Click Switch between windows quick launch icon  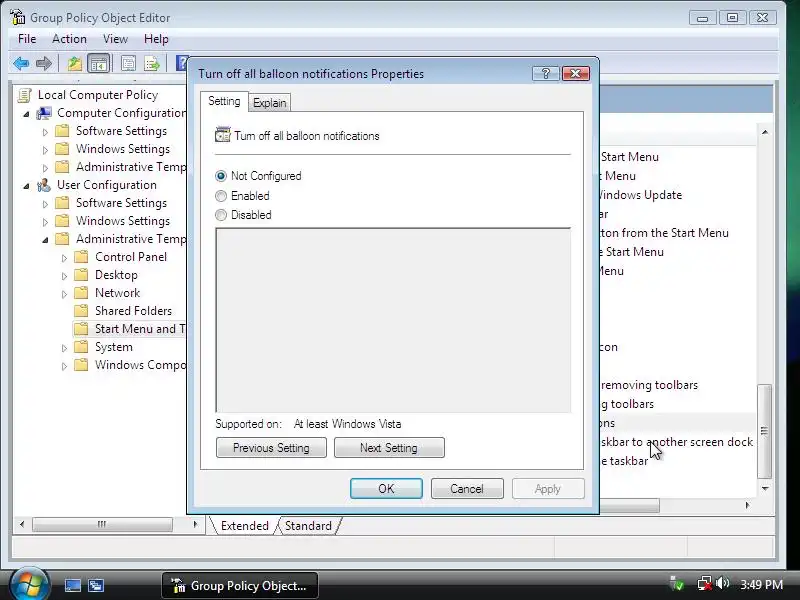(x=96, y=585)
